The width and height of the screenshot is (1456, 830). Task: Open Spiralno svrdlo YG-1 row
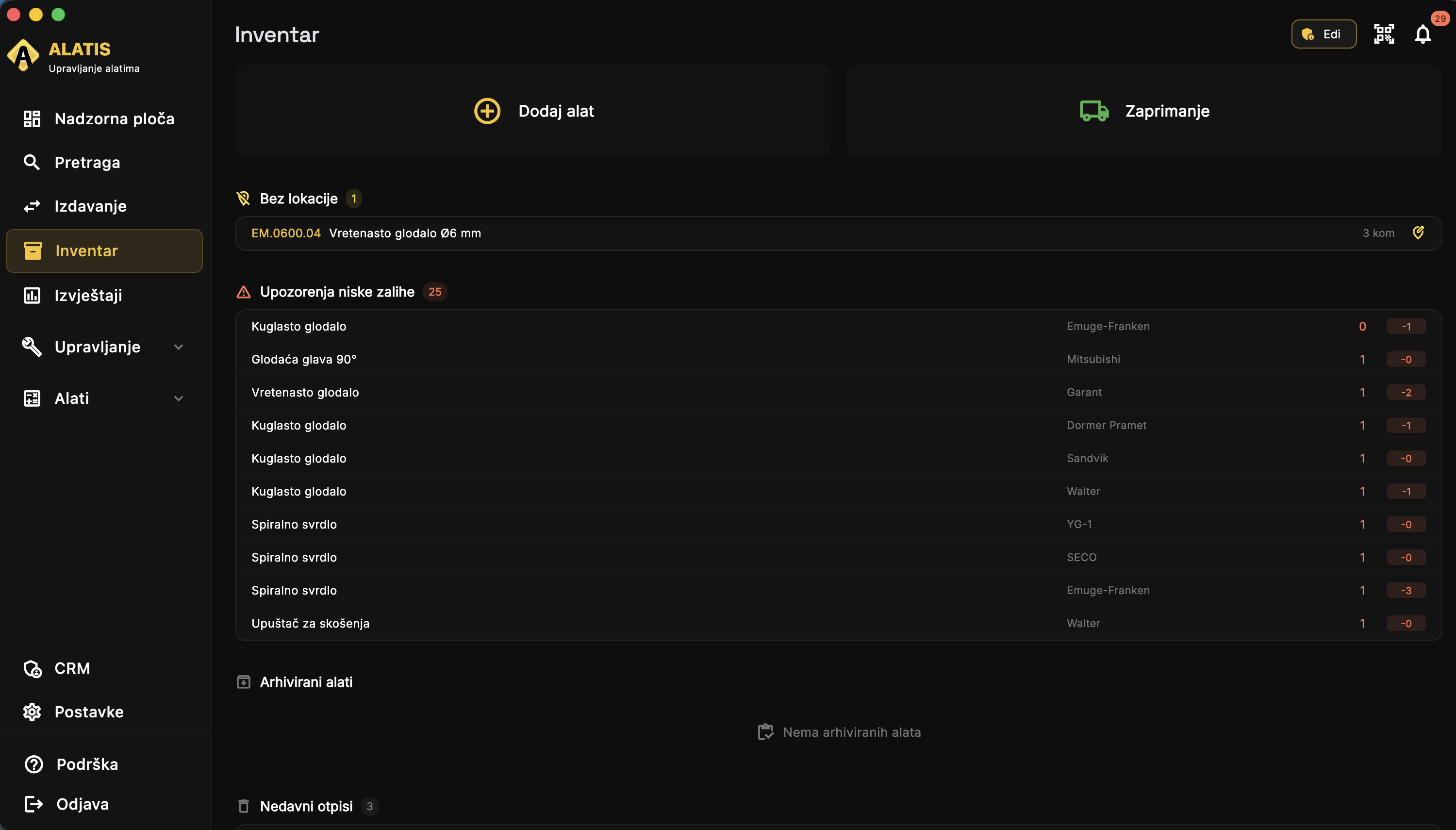click(838, 524)
